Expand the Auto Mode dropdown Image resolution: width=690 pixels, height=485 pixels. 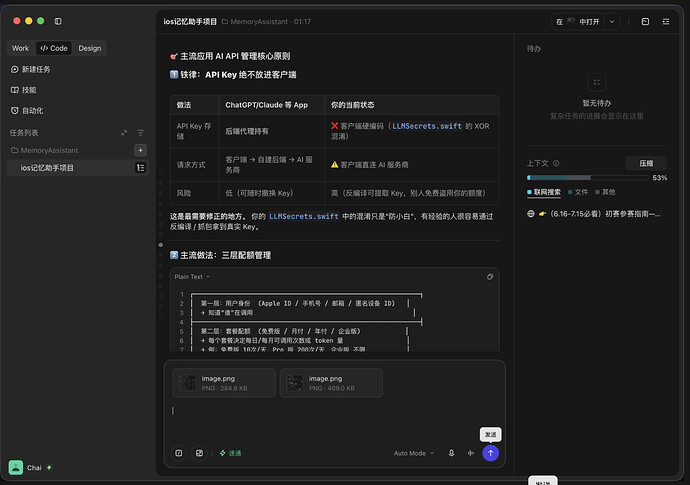coord(414,453)
